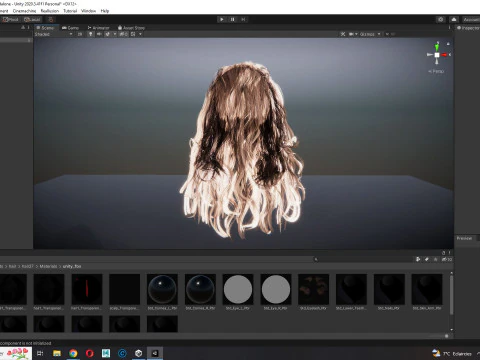Toggle grid snapping icon beside Local
This screenshot has height=360, width=480.
point(51,19)
